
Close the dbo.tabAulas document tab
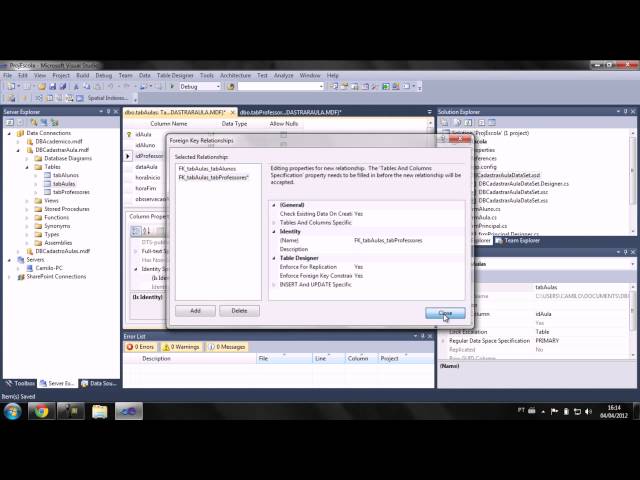(232, 112)
